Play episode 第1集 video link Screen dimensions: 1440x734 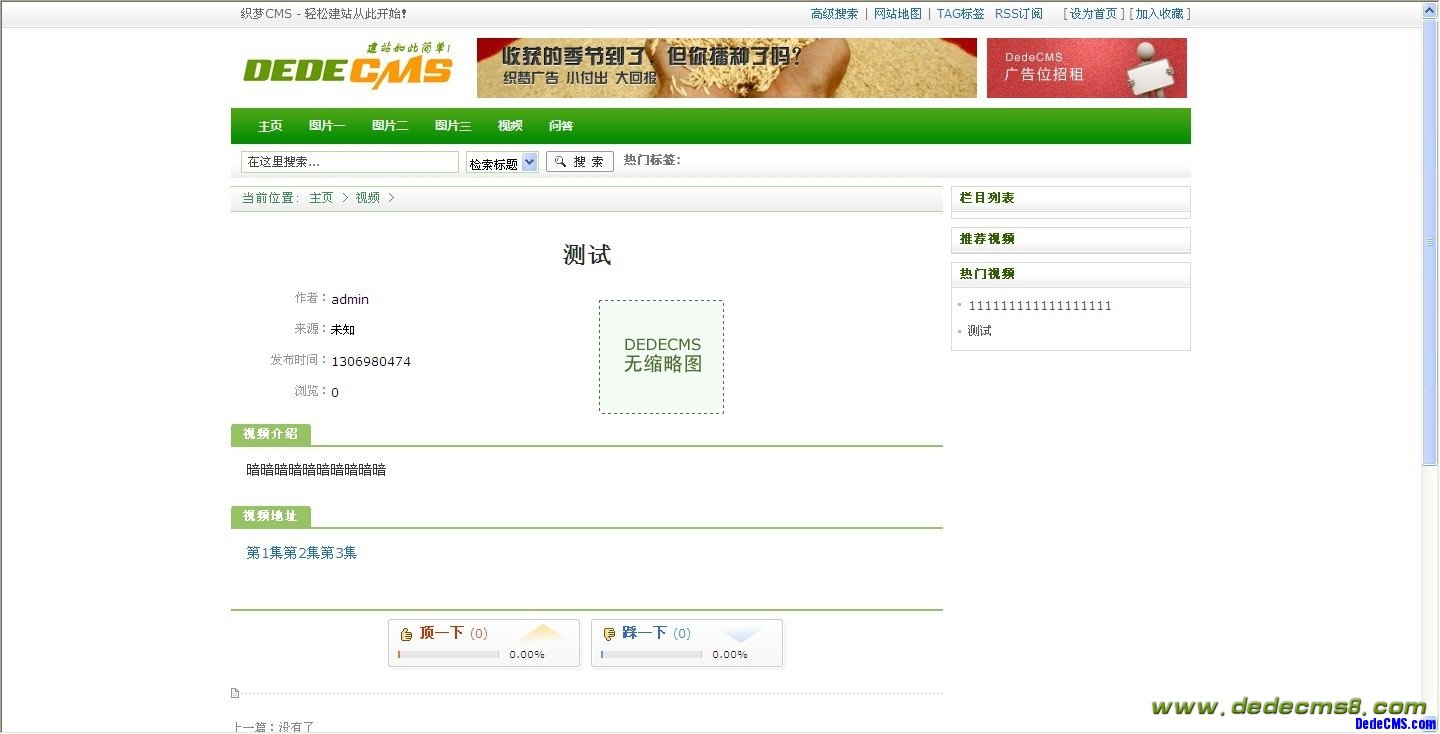point(264,553)
